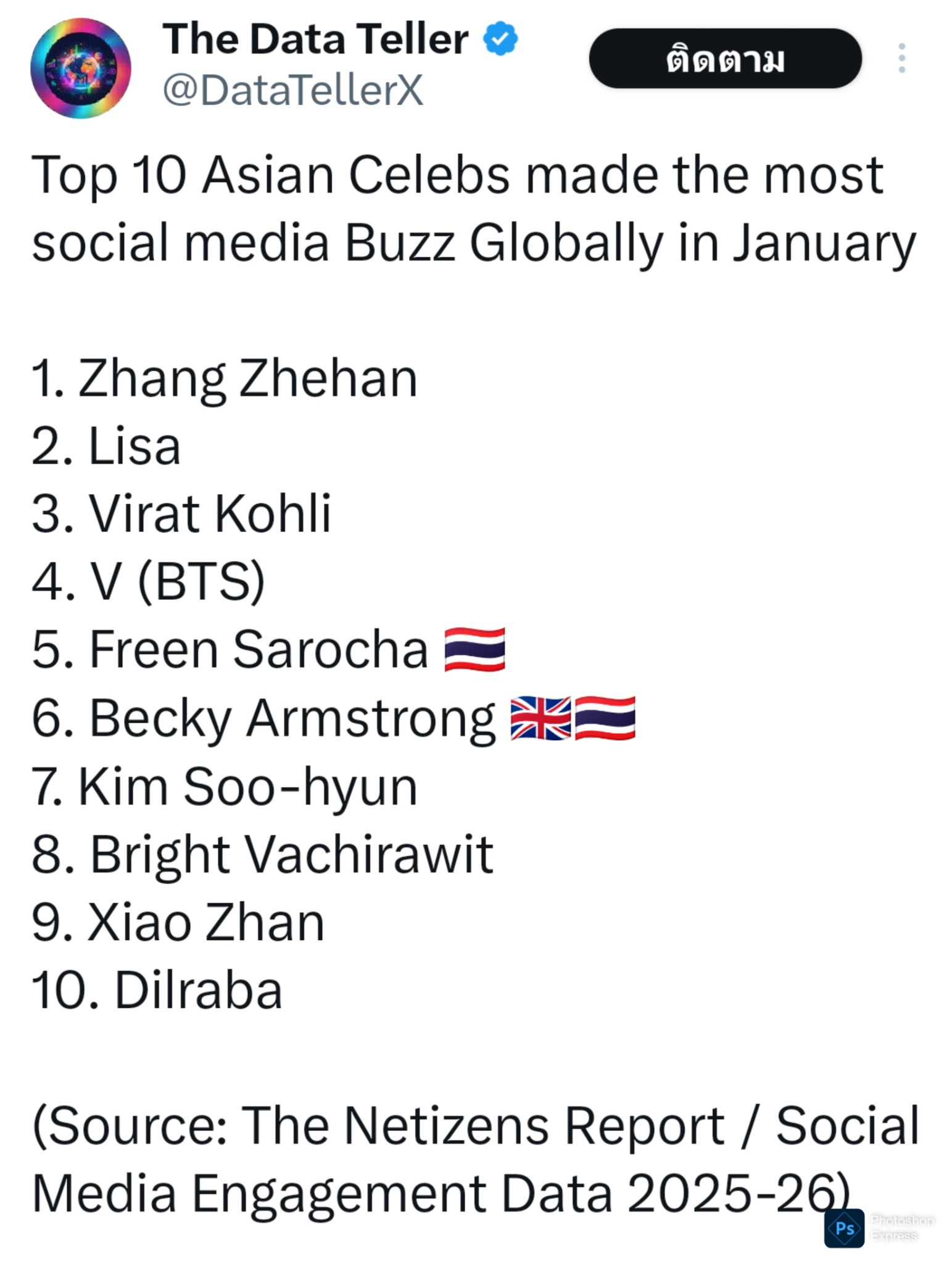Click the Thai flag beside Becky Armstrong

605,718
